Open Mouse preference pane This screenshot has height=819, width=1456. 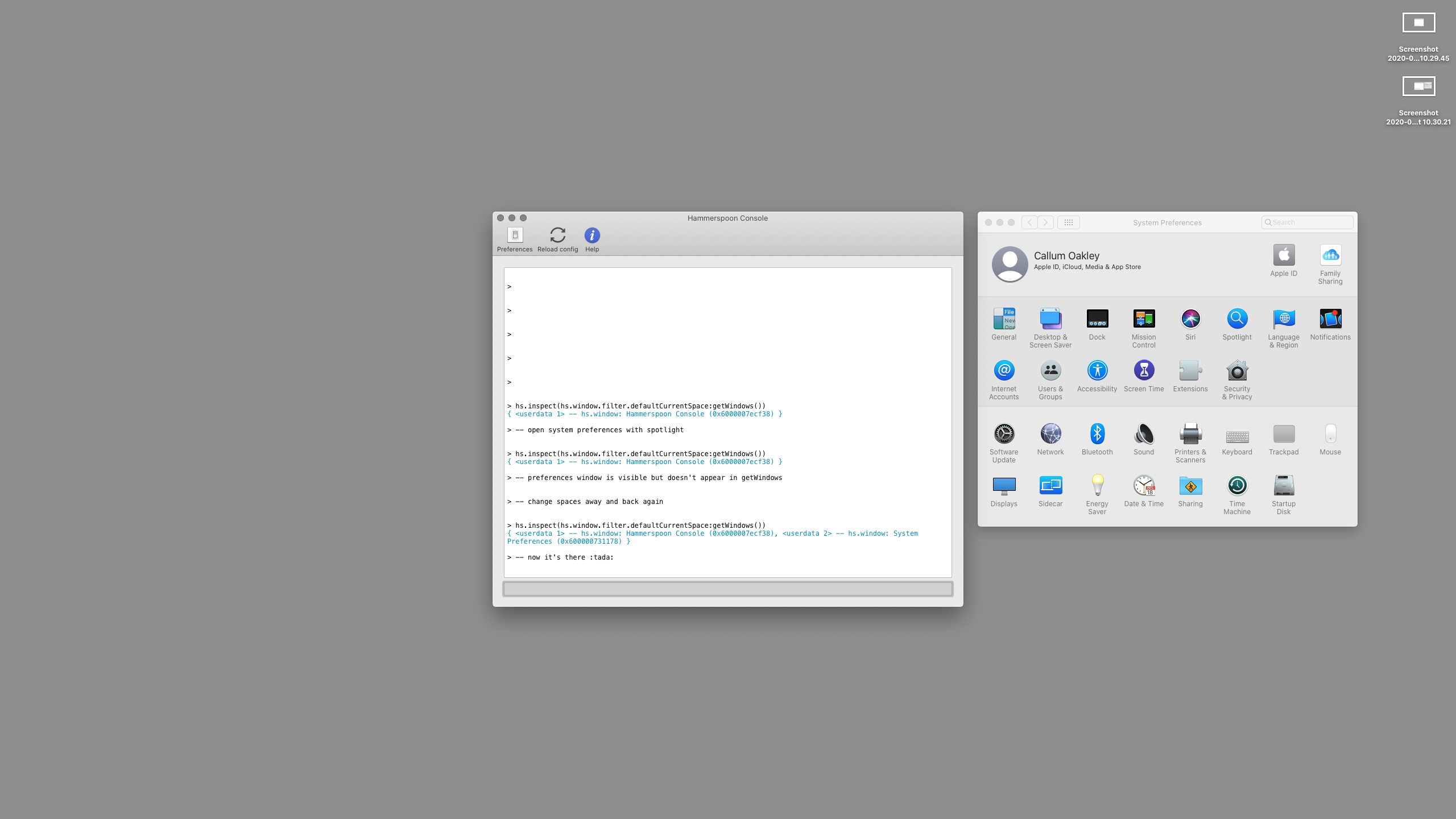click(1330, 434)
